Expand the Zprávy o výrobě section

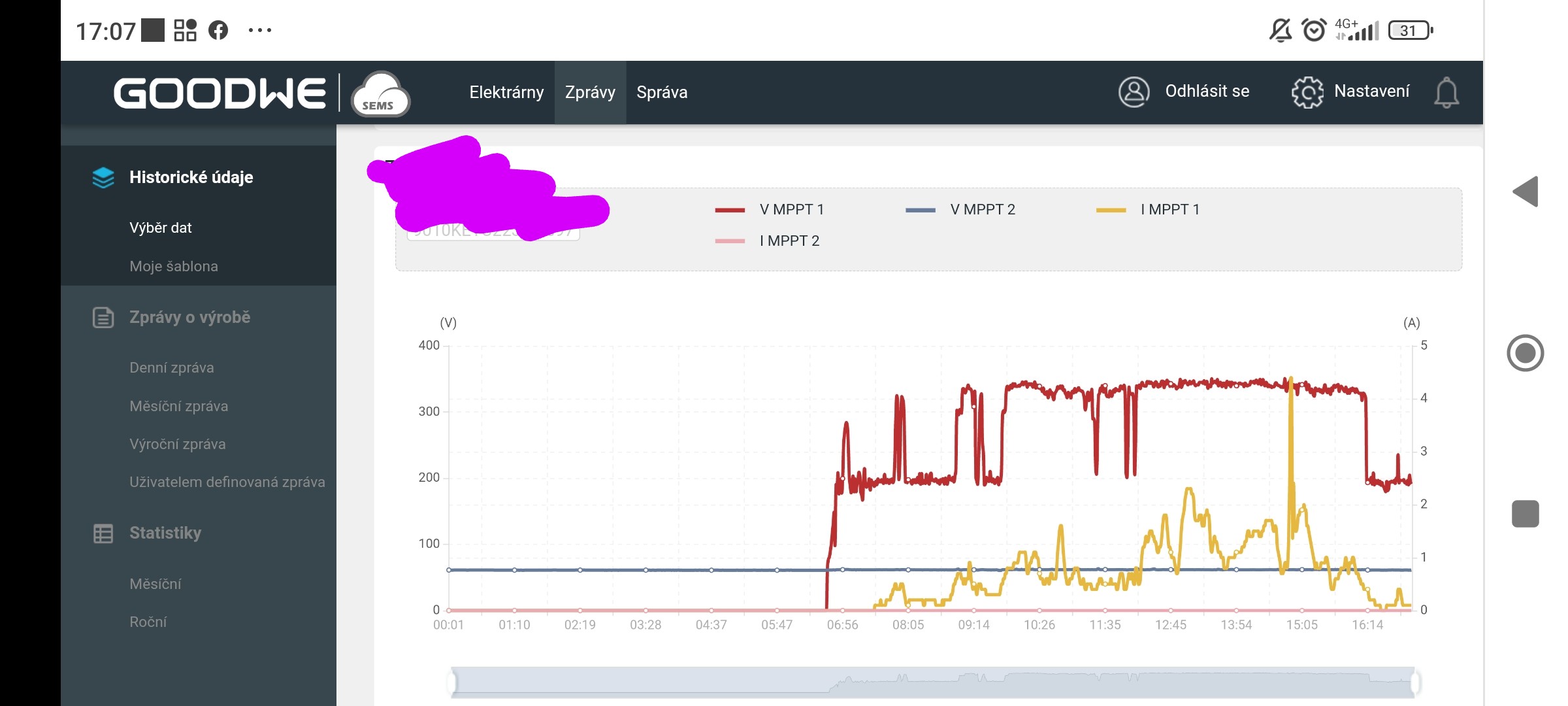(190, 317)
